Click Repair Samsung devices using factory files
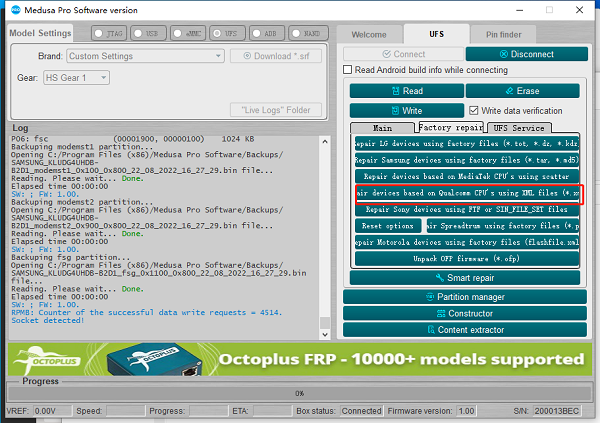Image resolution: width=600 pixels, height=423 pixels. (x=467, y=160)
